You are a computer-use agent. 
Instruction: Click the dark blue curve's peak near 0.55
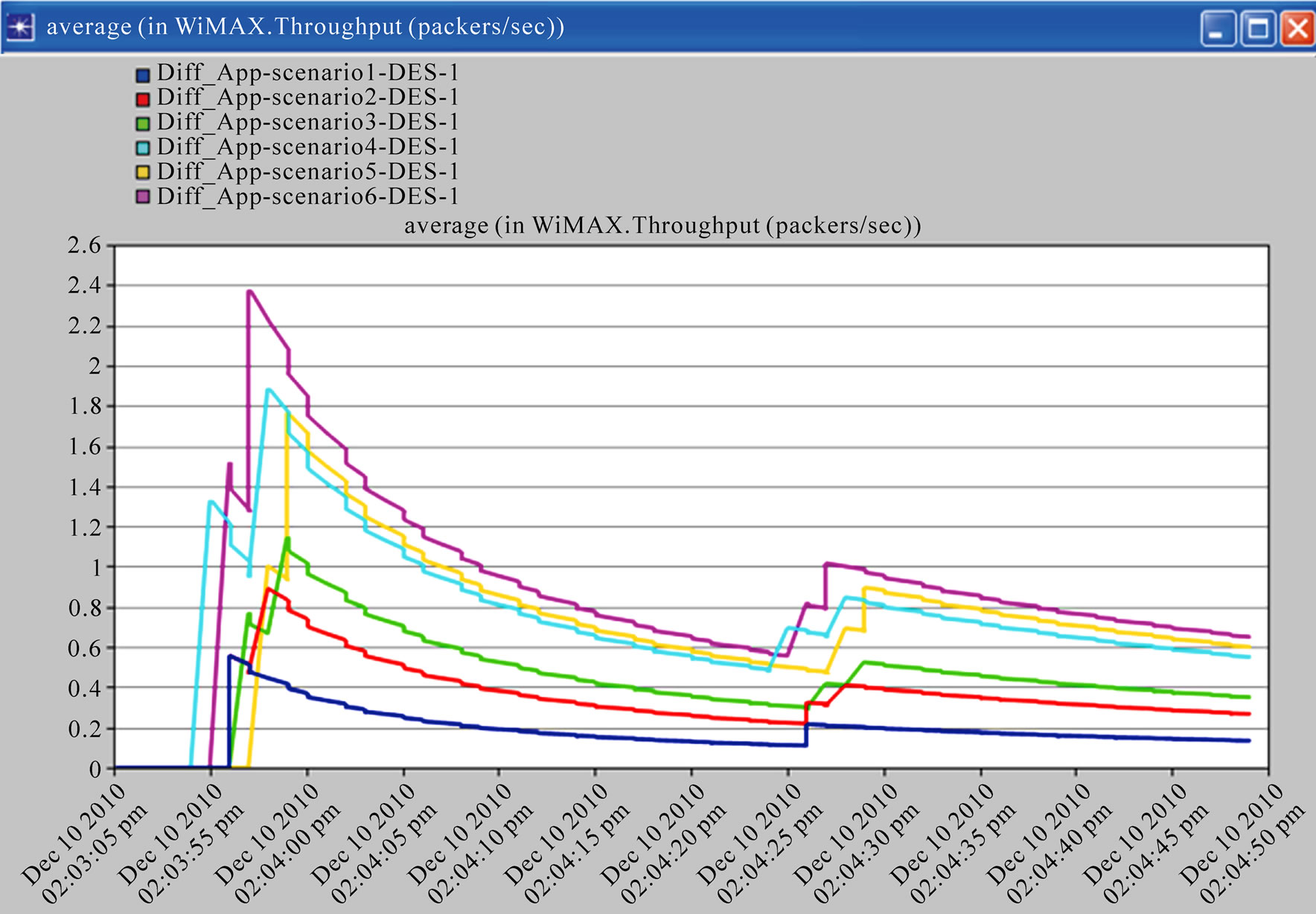point(230,656)
